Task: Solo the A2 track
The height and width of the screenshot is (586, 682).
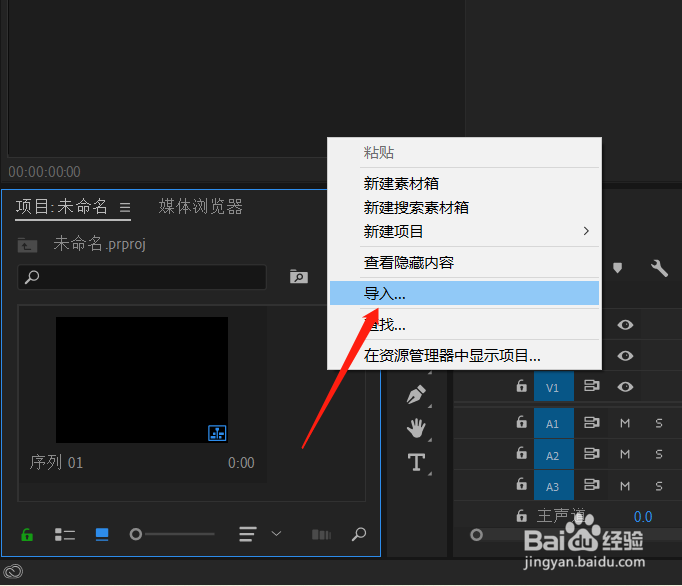Action: point(659,455)
